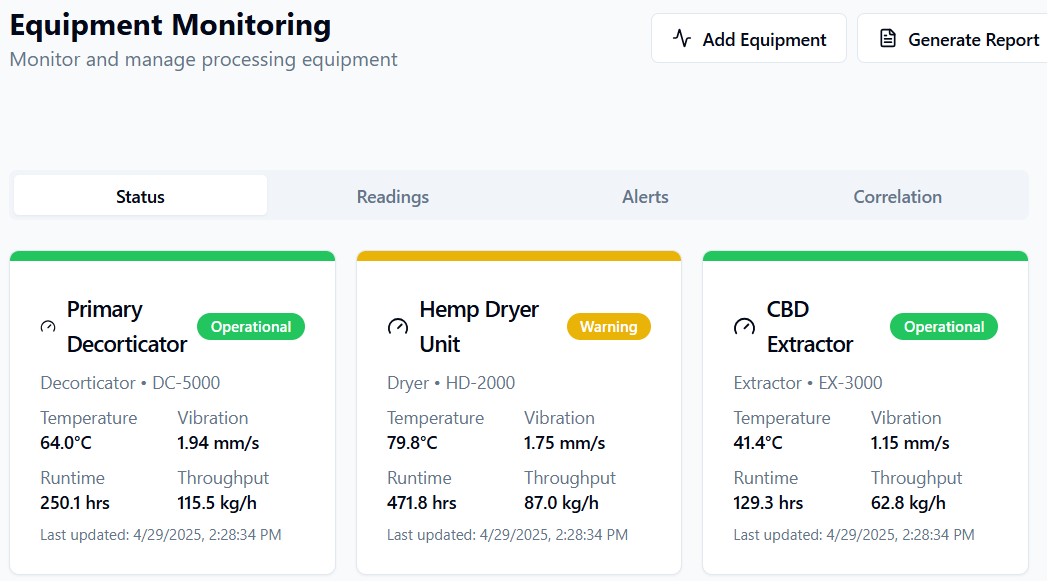Click the activity pulse icon in Add Equipment
The image size is (1047, 581).
coord(682,38)
